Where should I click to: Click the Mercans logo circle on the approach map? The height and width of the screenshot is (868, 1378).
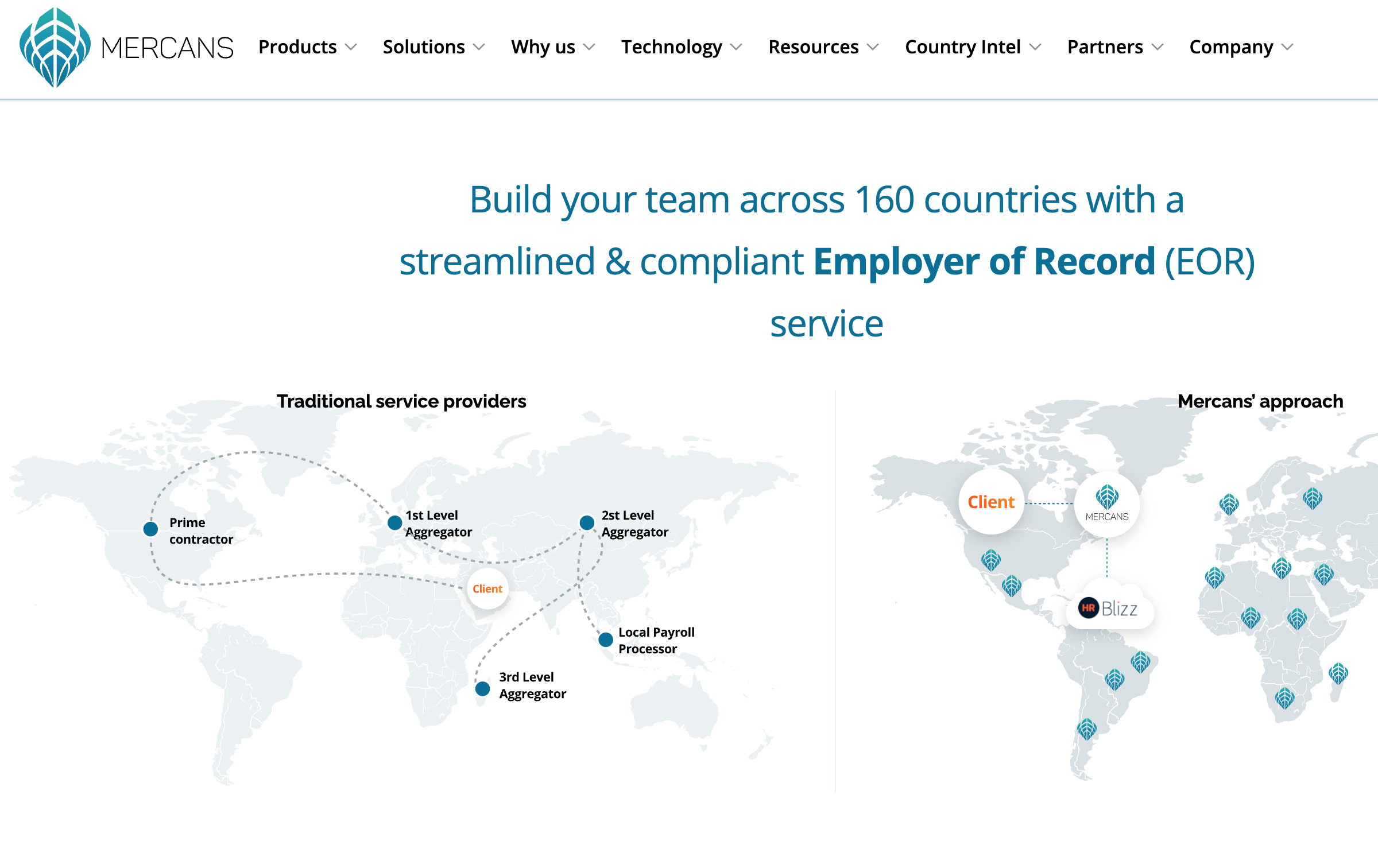tap(1107, 504)
